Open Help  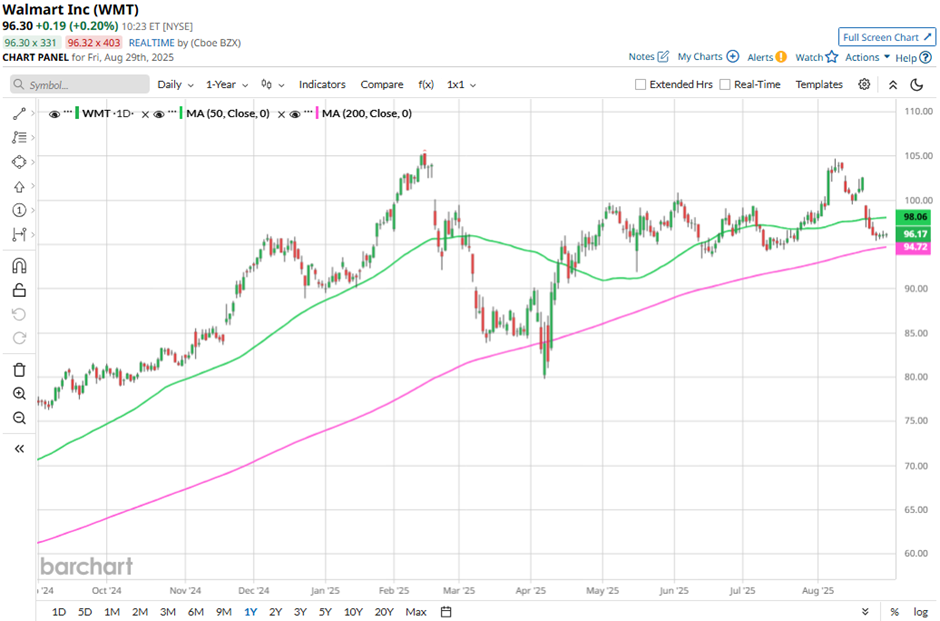tap(913, 58)
